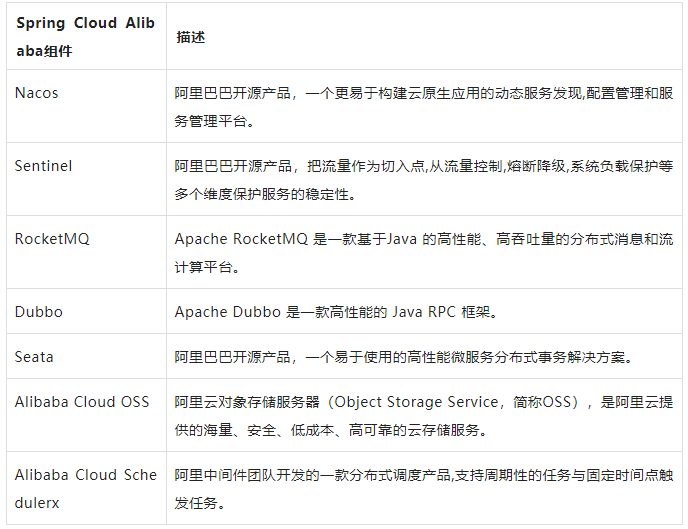
Task: Select the "Alibaba Cloud Schedulerx" cell
Action: click(86, 488)
